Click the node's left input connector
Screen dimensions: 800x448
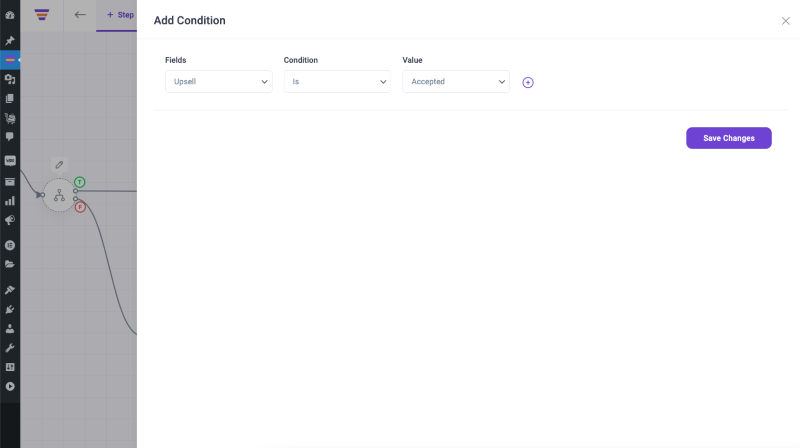(x=42, y=195)
